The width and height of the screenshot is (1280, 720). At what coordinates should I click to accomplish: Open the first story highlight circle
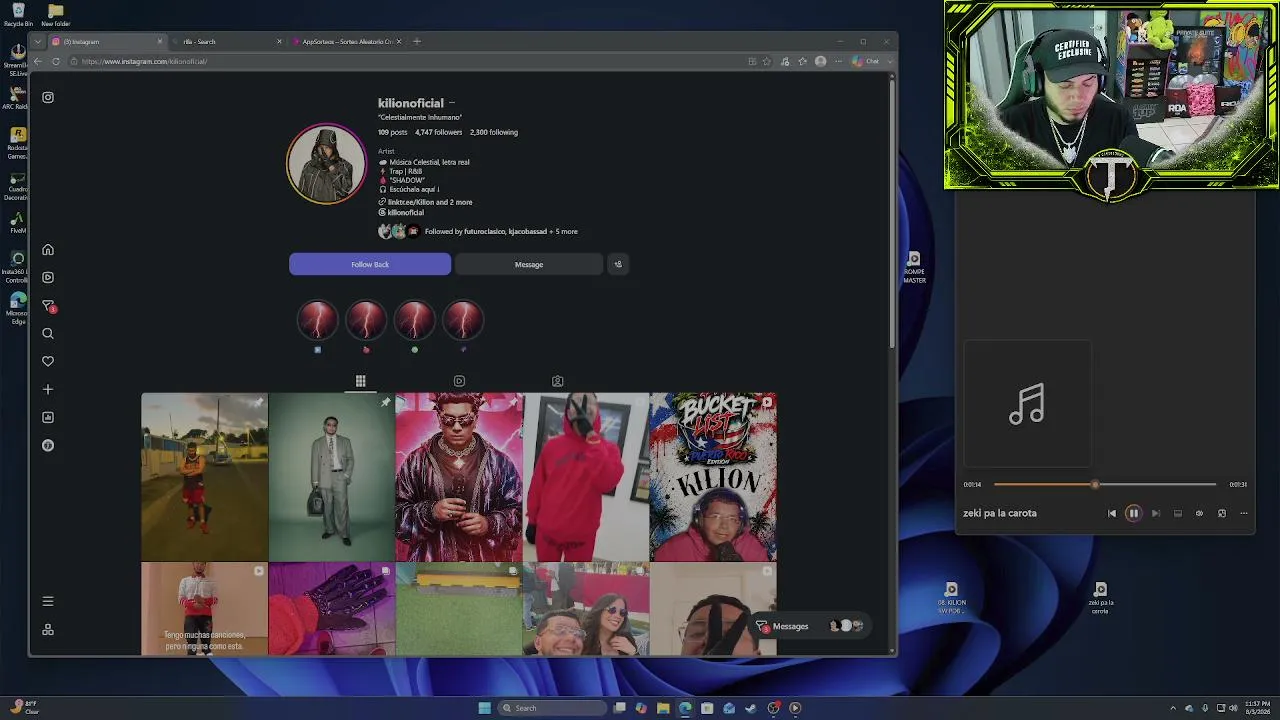pos(318,321)
